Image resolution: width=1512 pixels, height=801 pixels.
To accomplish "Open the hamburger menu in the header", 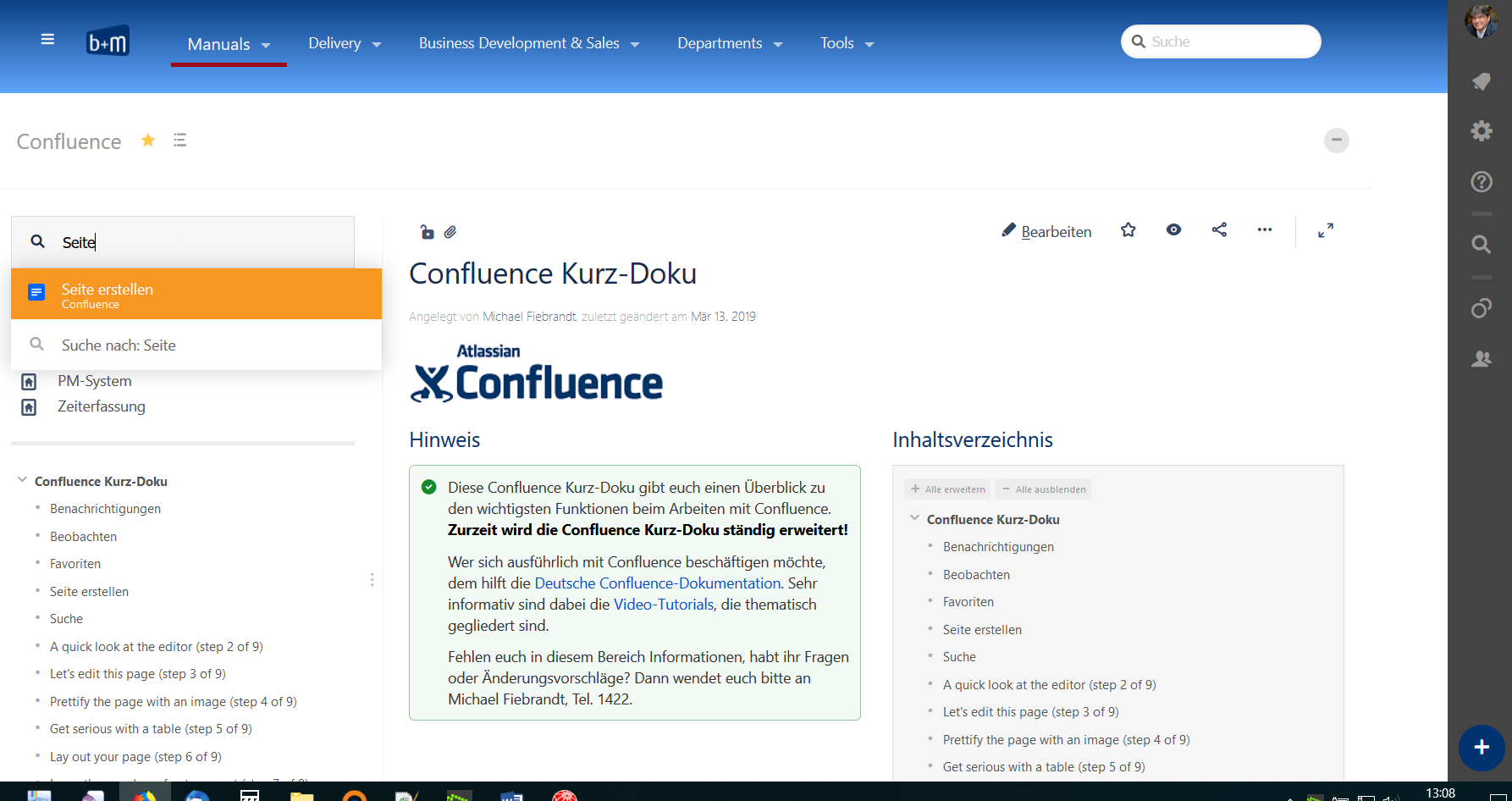I will pyautogui.click(x=47, y=39).
